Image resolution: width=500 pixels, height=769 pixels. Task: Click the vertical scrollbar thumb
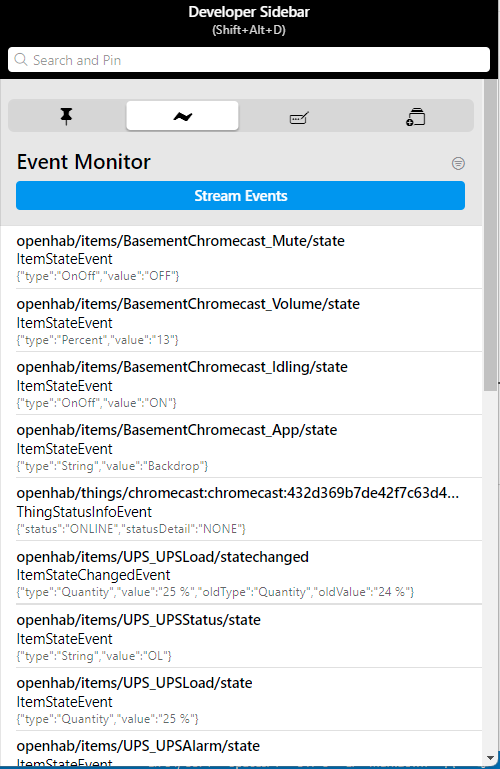pos(490,235)
